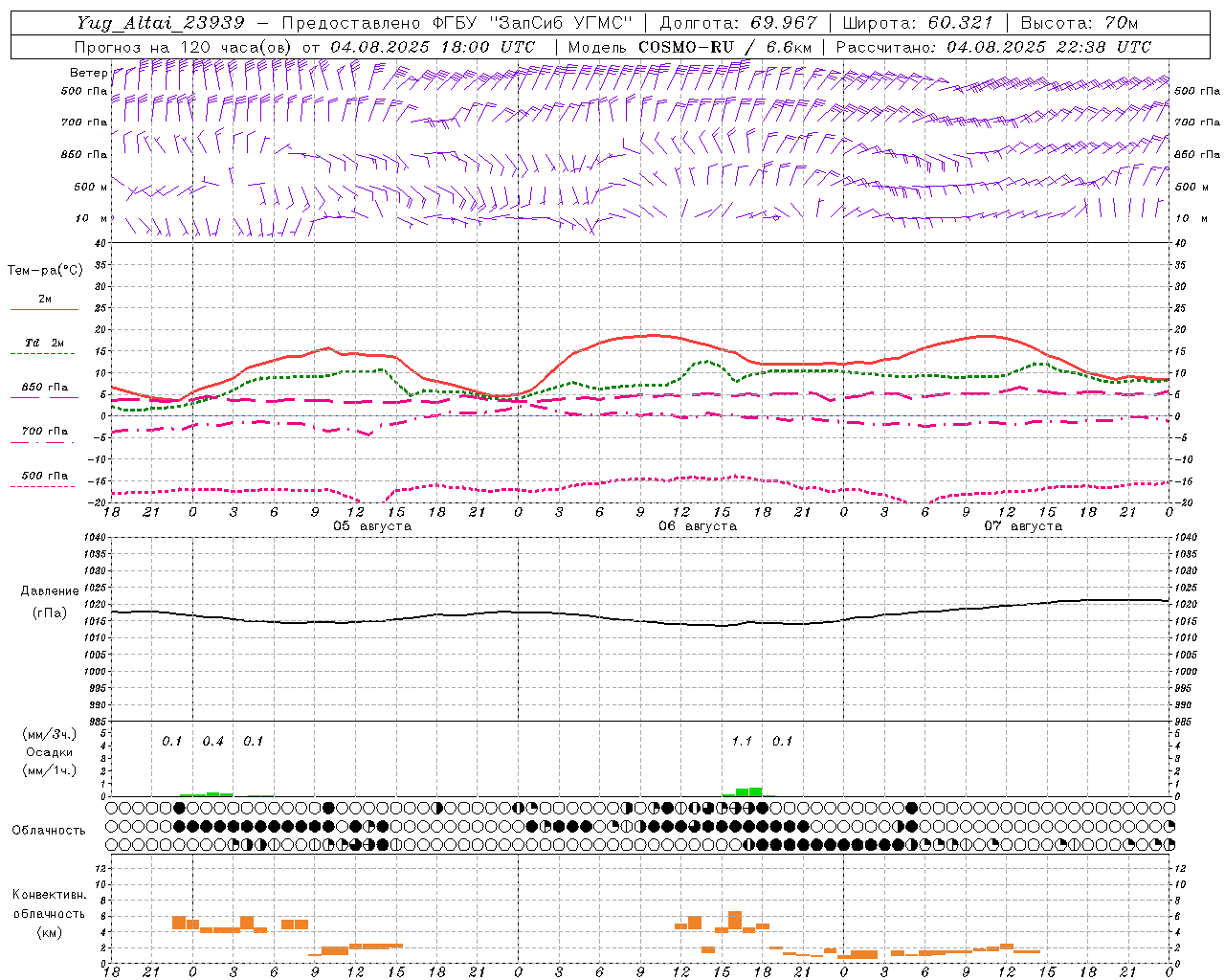Click the forecast start time 04.08.2025 18:00 UTC
The image size is (1225, 980).
pos(433,47)
